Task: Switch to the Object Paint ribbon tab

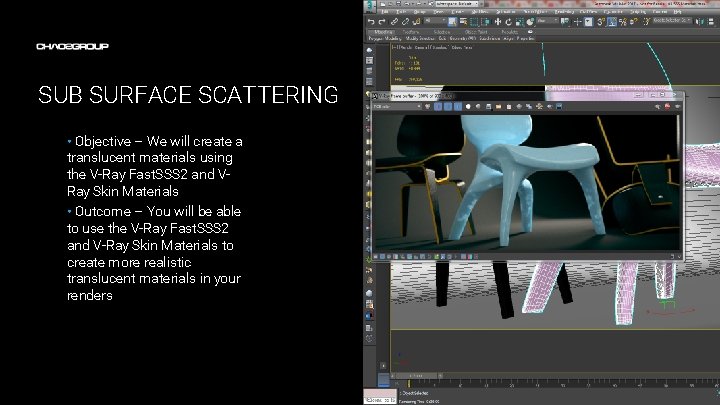Action: 476,32
